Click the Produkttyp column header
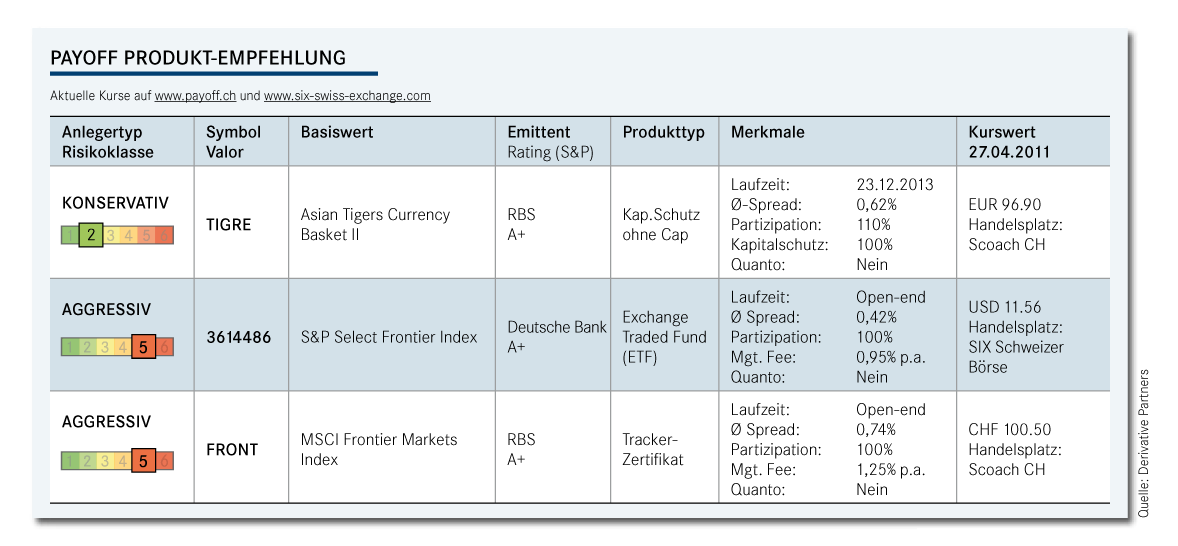Viewport: 1178px width, 546px height. pos(663,132)
